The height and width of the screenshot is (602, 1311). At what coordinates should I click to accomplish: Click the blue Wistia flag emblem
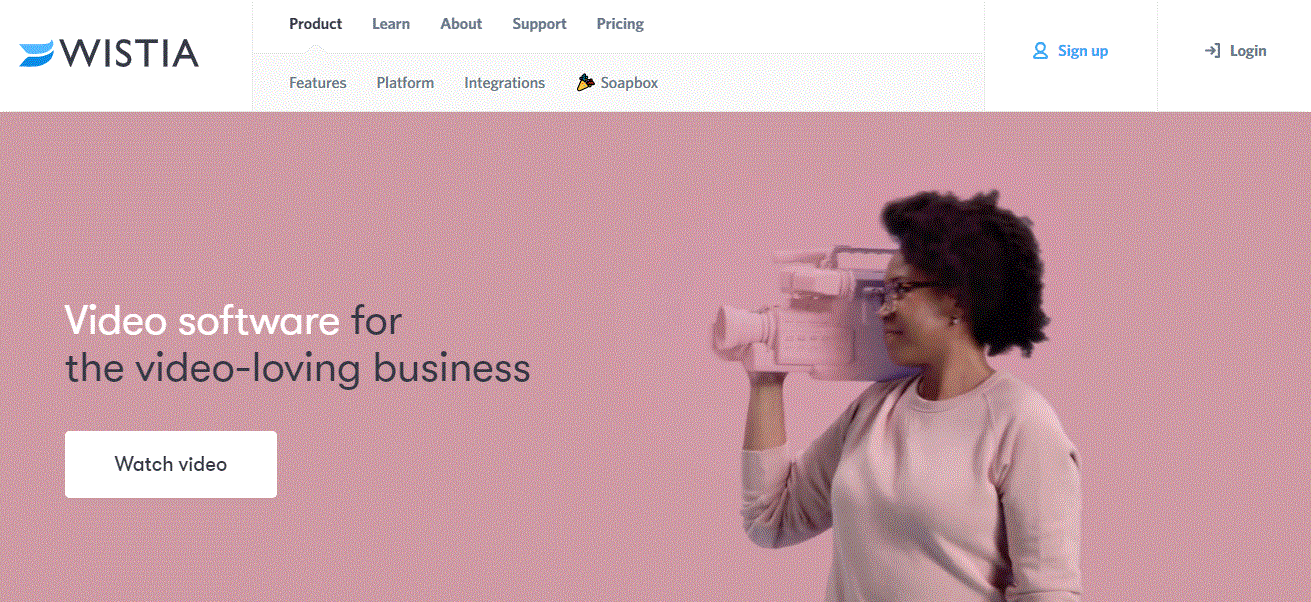click(37, 54)
